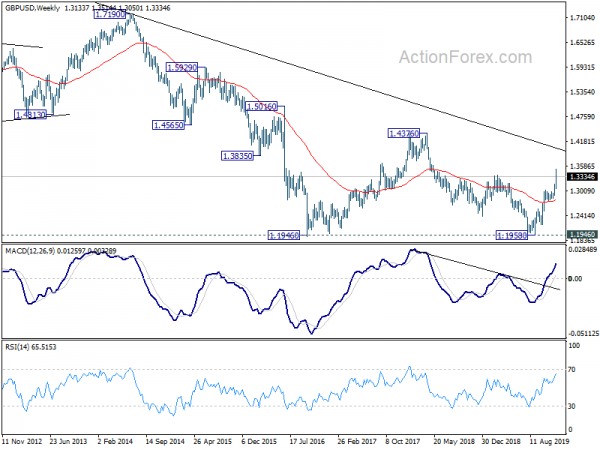Click the 1.19460 dashed-level price tag on axis

click(582, 235)
